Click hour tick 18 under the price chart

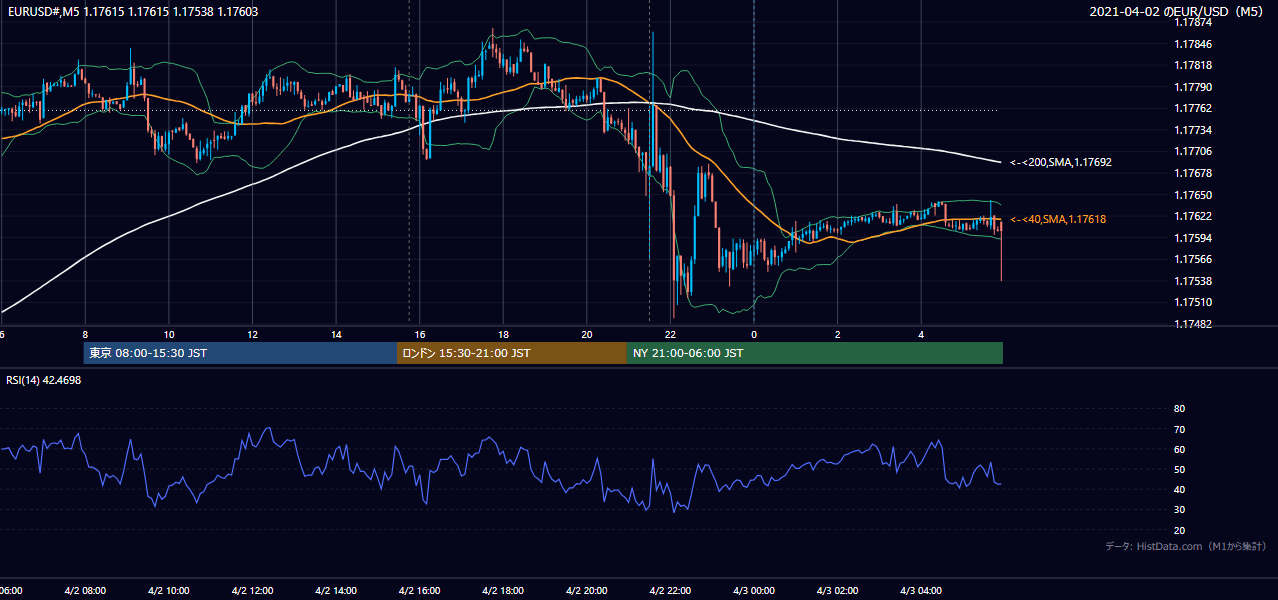click(x=503, y=335)
